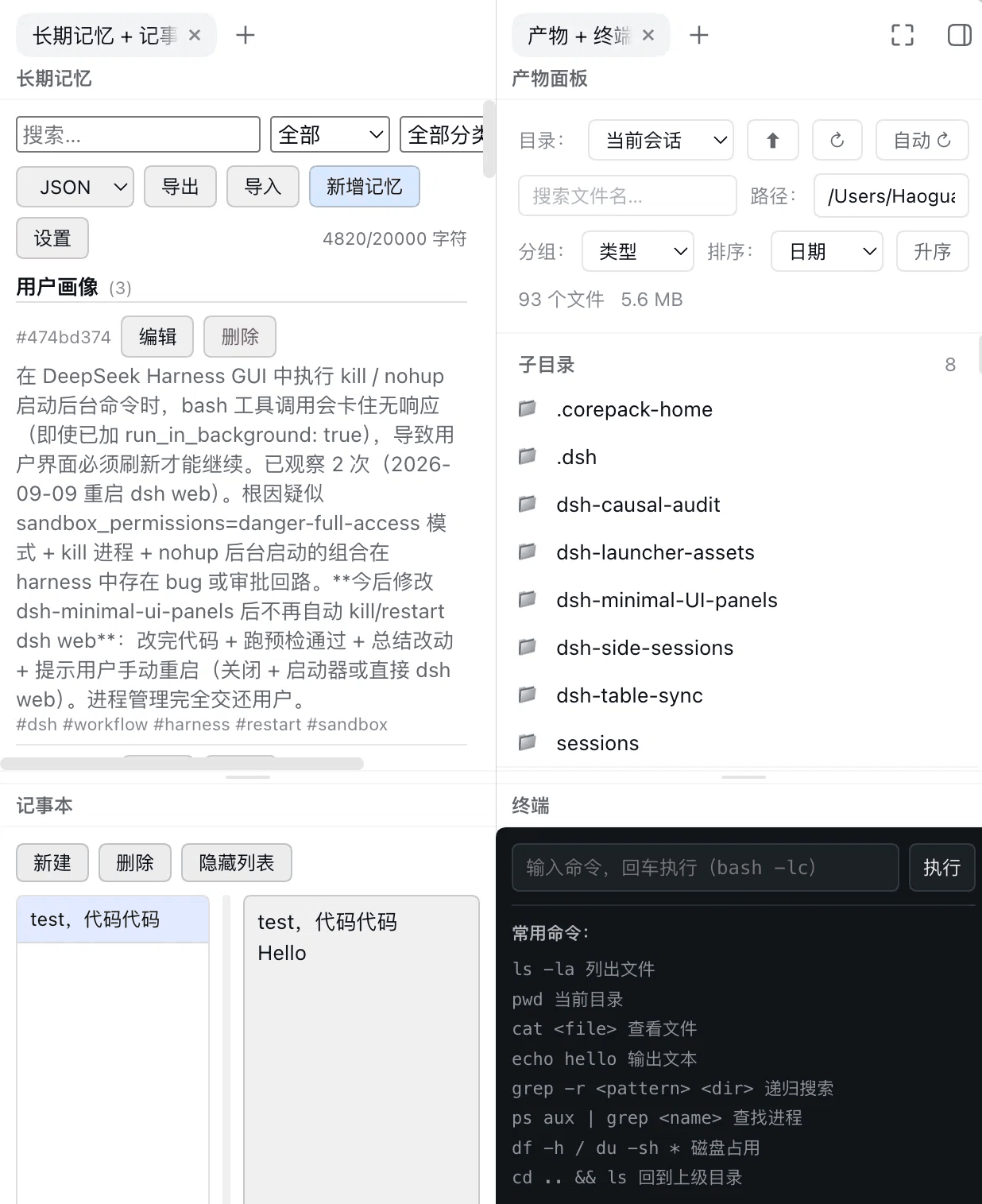Click memory search field
The width and height of the screenshot is (982, 1204).
138,134
